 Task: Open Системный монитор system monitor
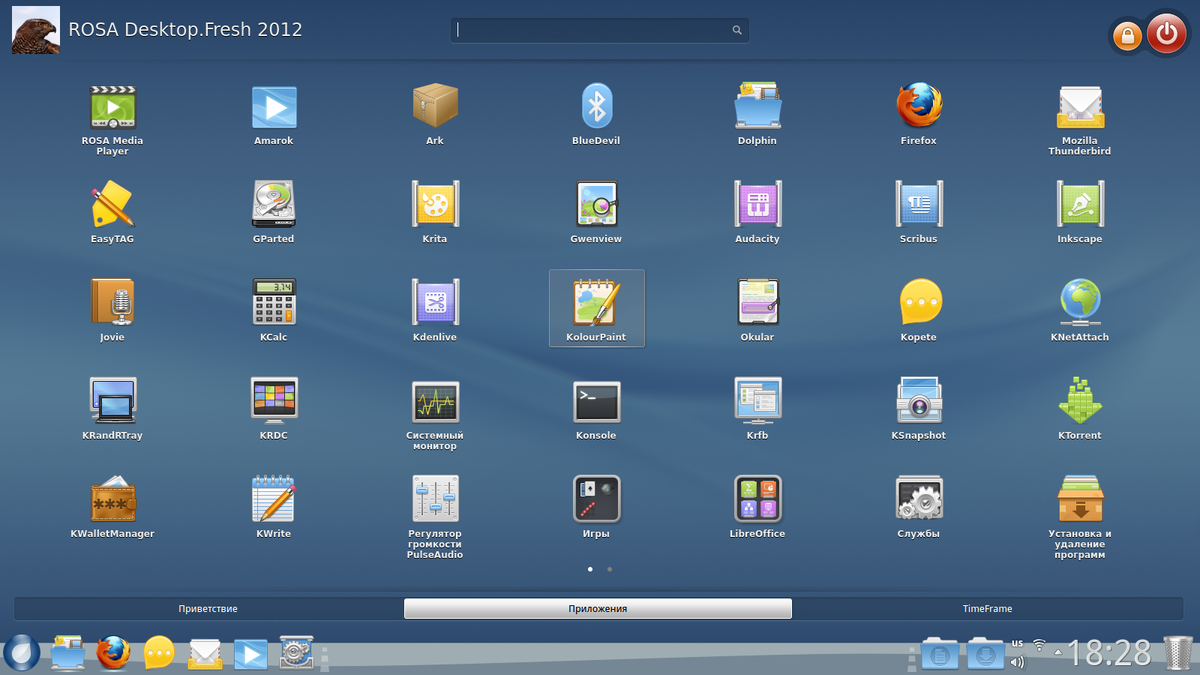pos(435,413)
